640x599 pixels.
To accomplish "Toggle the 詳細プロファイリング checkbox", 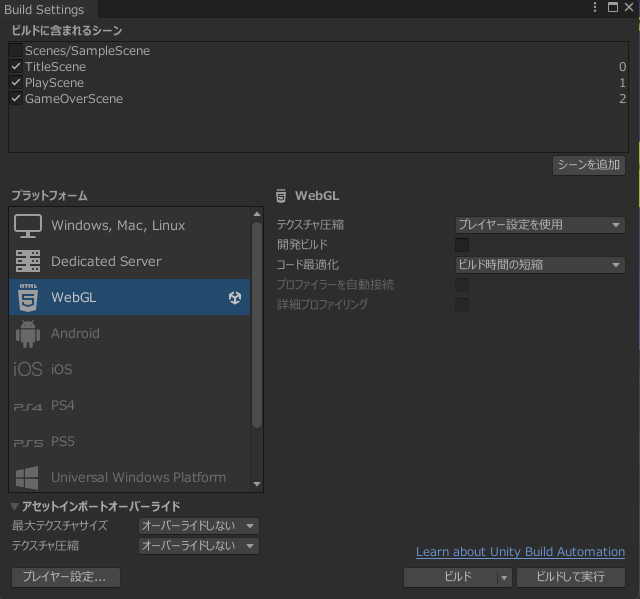I will click(462, 305).
